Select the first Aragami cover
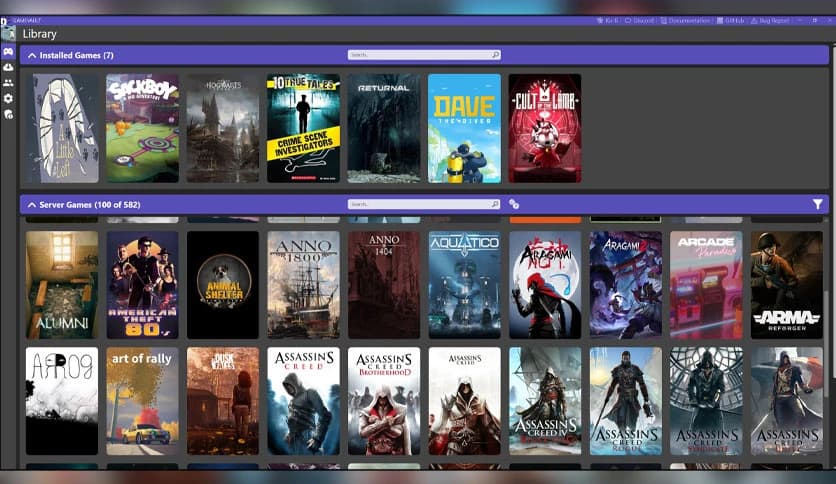 [x=545, y=285]
